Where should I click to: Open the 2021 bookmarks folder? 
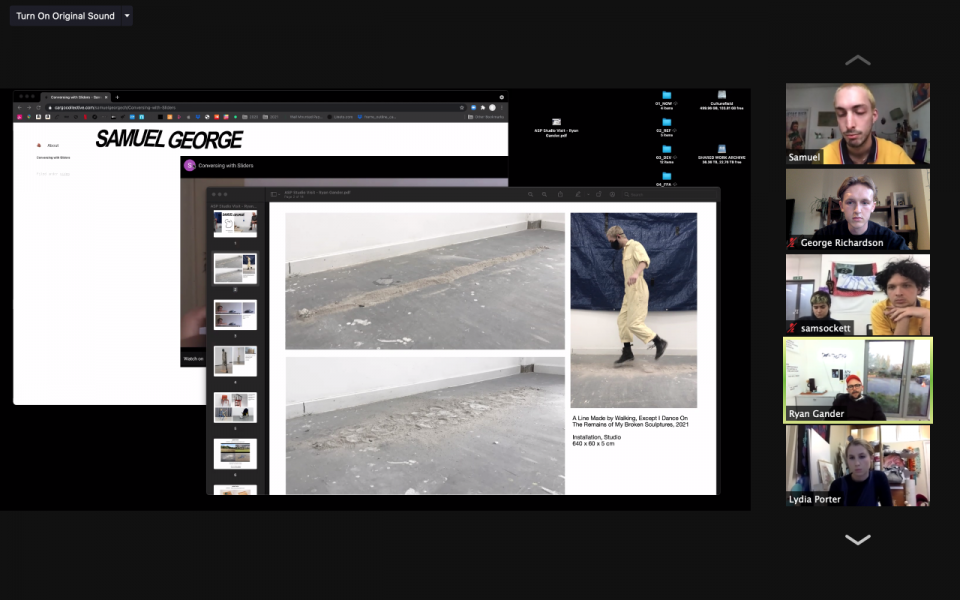click(271, 116)
